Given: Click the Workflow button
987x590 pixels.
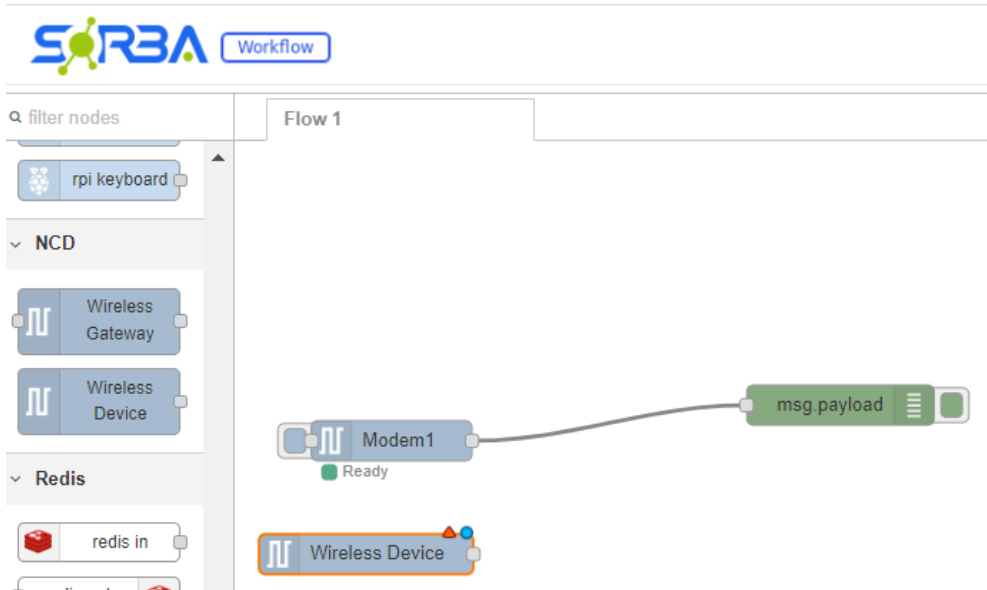Looking at the screenshot, I should 275,47.
